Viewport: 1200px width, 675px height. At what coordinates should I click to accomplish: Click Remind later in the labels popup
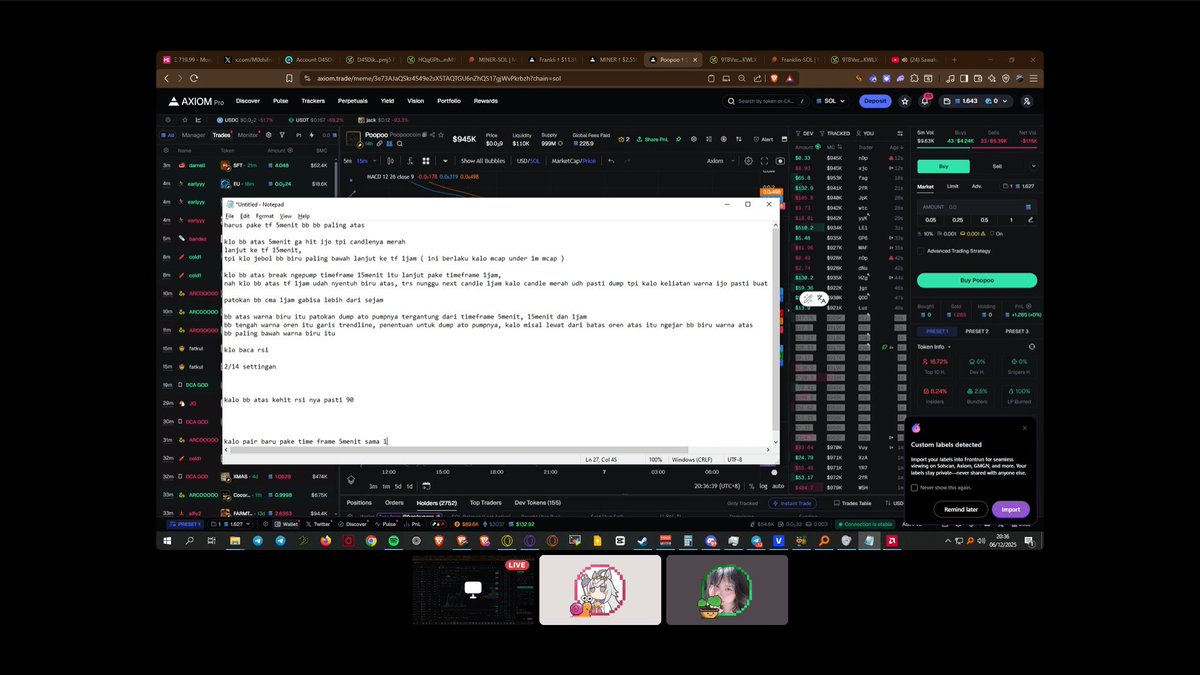click(960, 509)
